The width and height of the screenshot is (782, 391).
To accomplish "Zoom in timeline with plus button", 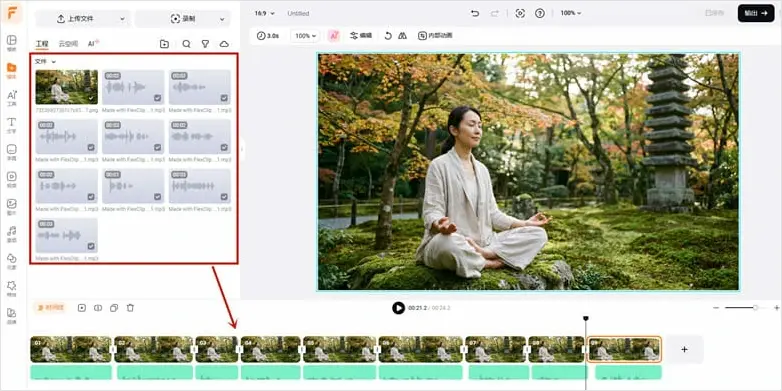I will tap(776, 308).
